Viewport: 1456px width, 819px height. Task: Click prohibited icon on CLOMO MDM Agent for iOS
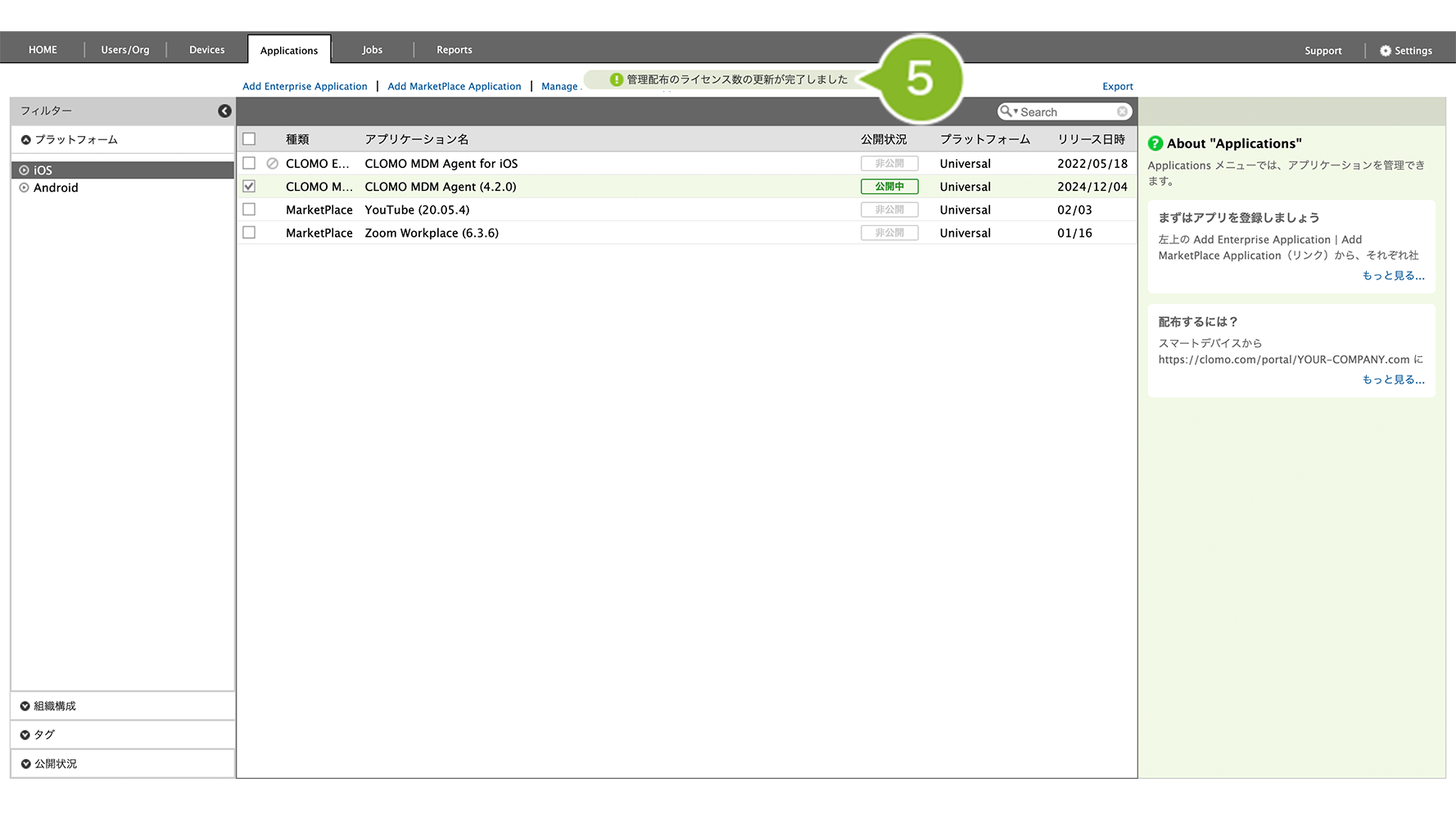tap(273, 164)
